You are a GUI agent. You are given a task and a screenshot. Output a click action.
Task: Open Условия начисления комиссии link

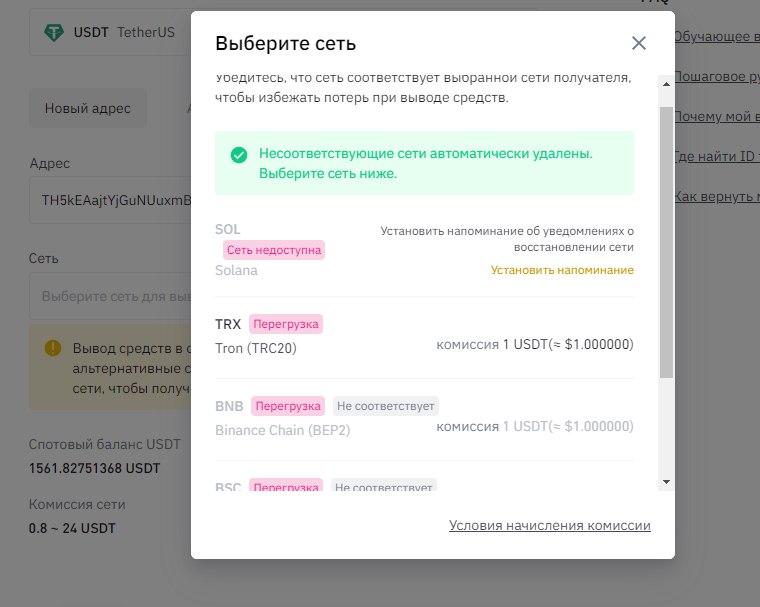(x=550, y=526)
